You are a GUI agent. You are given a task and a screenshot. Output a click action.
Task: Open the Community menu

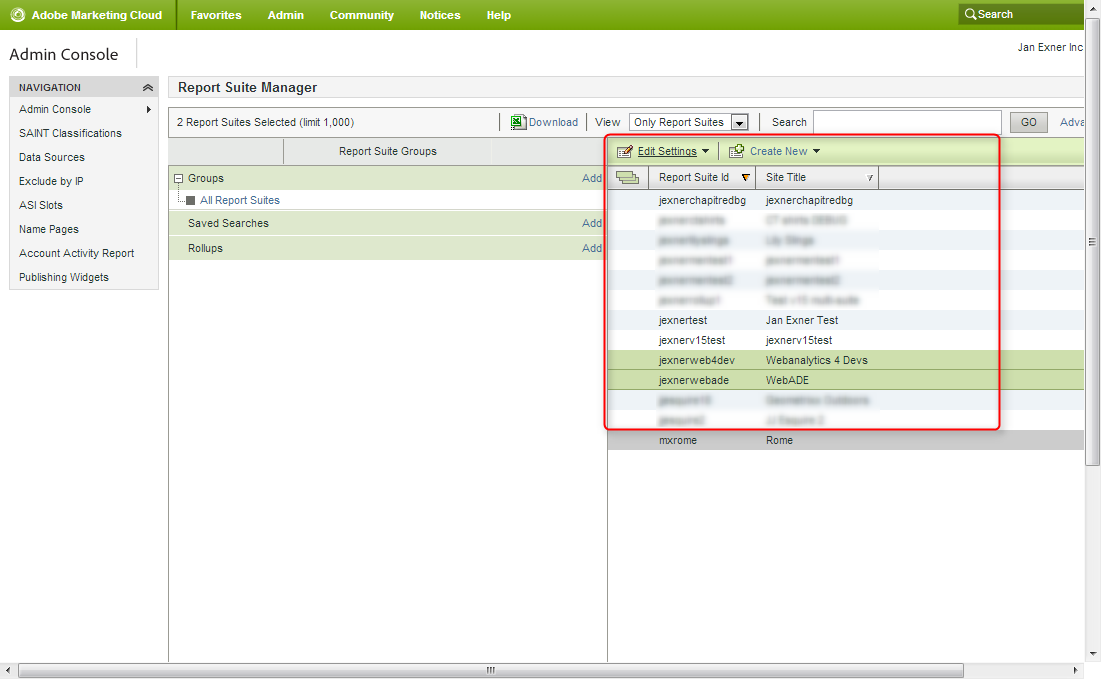click(x=361, y=15)
